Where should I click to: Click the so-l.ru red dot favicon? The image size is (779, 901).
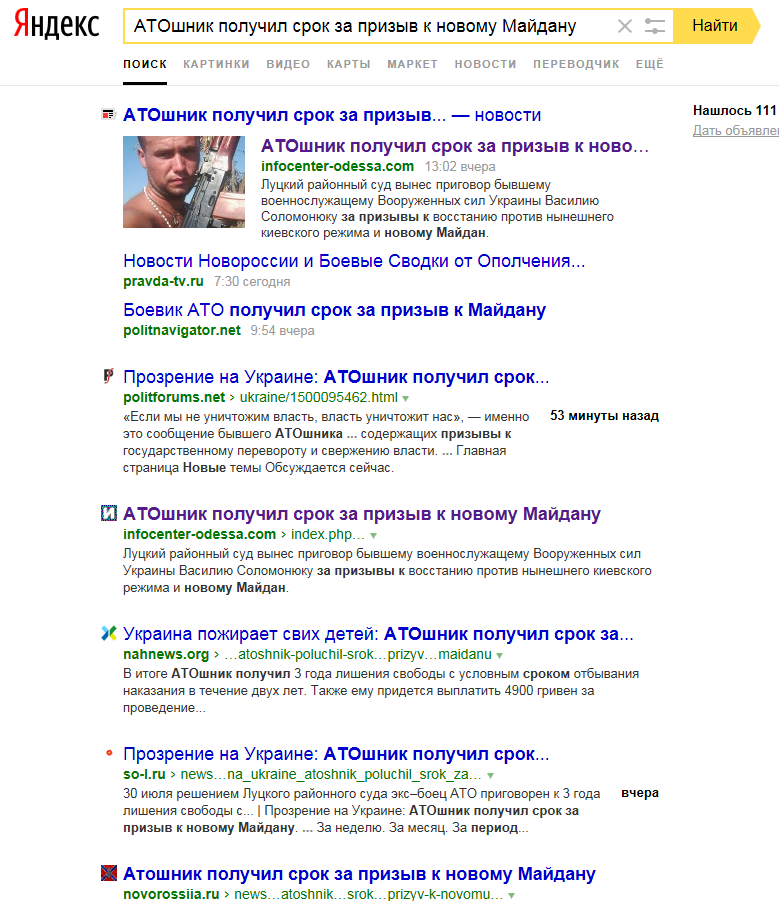[x=109, y=753]
